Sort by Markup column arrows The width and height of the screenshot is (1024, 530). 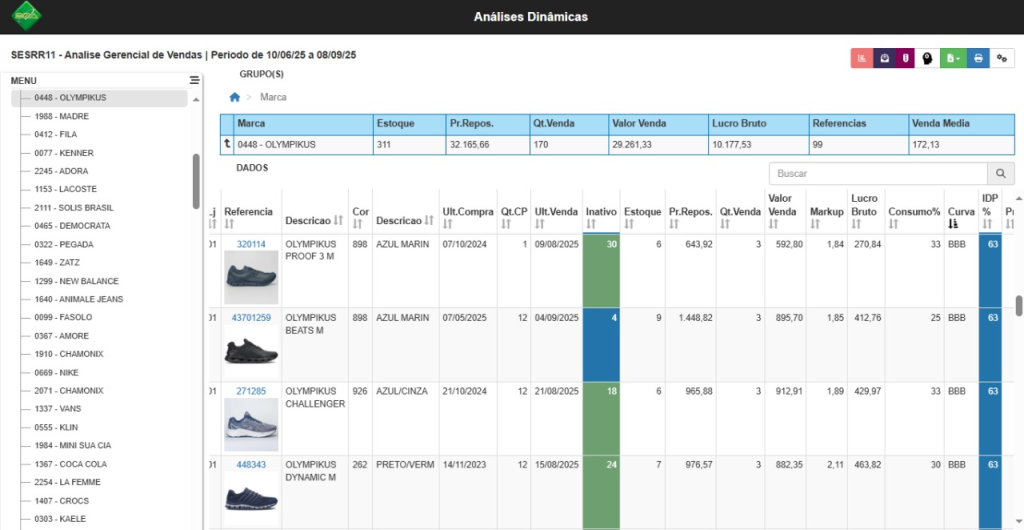(x=815, y=225)
